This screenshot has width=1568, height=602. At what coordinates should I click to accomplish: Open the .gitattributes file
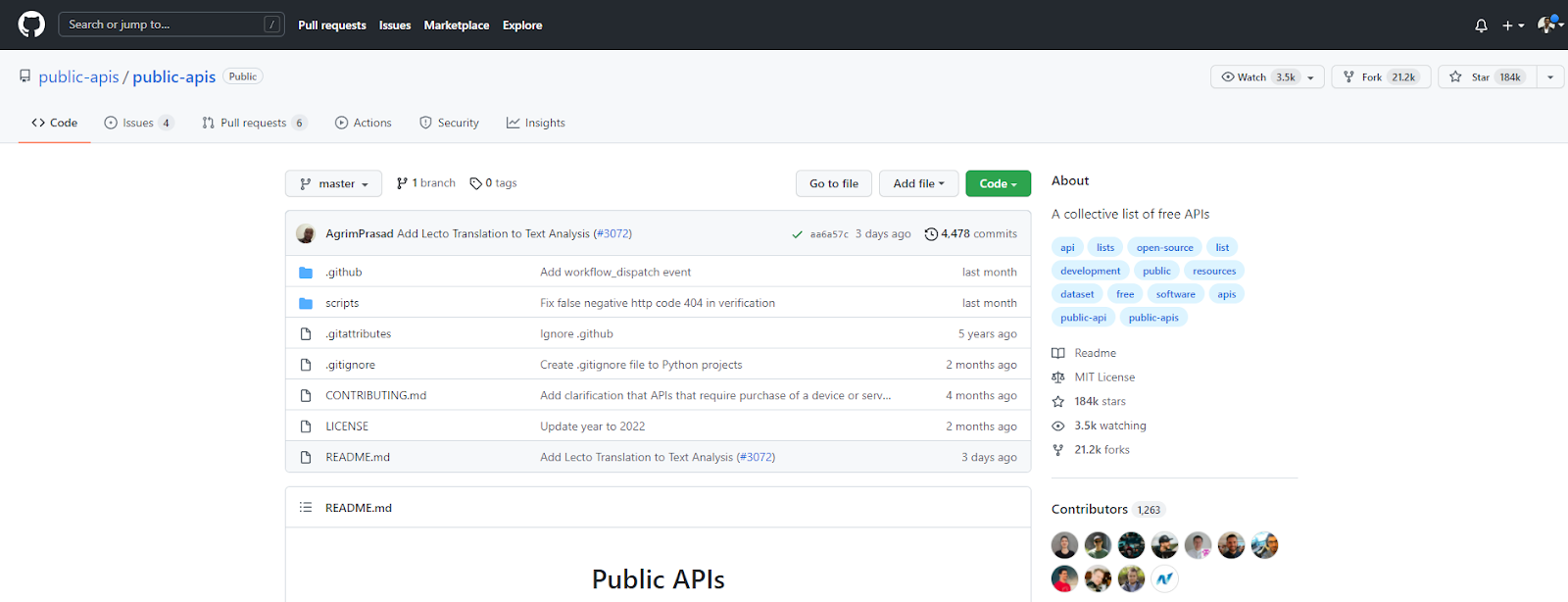point(358,333)
